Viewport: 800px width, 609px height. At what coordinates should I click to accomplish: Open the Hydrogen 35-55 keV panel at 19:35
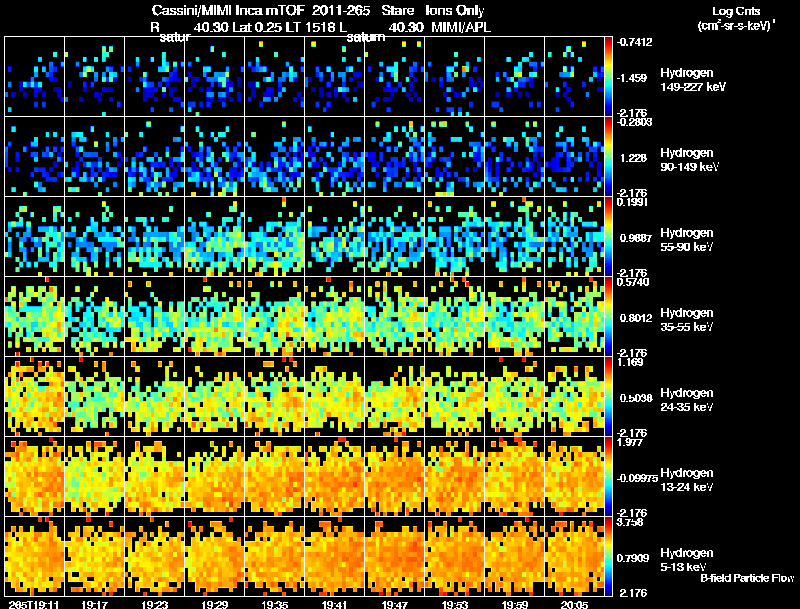click(x=274, y=316)
